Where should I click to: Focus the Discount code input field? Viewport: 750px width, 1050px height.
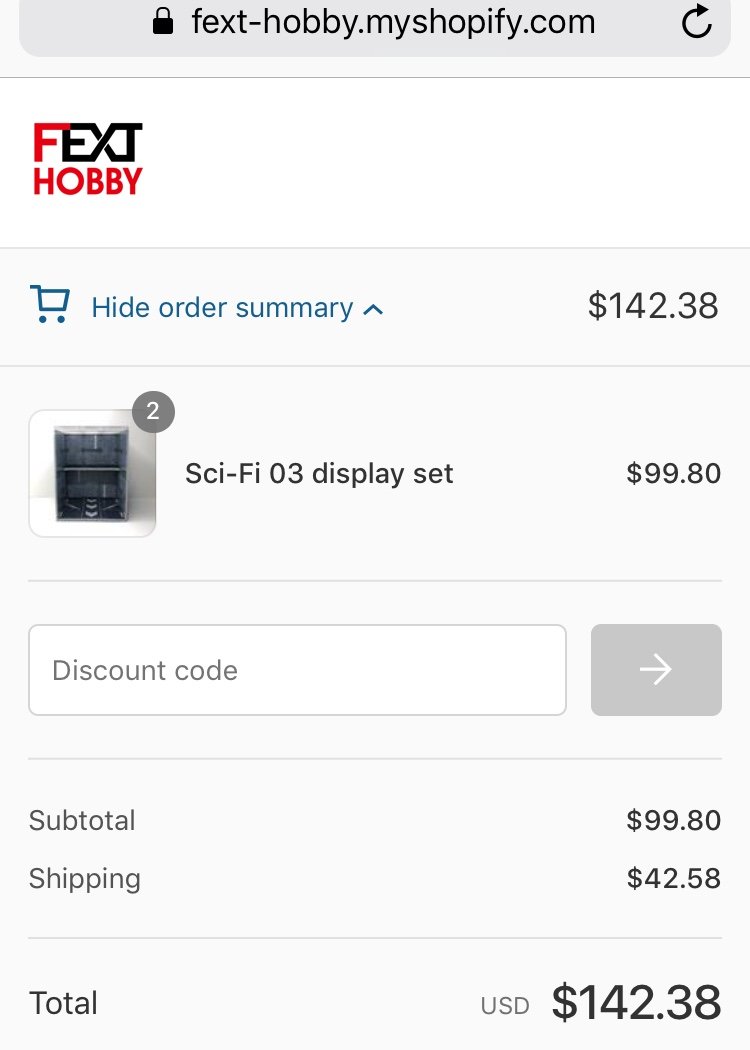tap(297, 670)
